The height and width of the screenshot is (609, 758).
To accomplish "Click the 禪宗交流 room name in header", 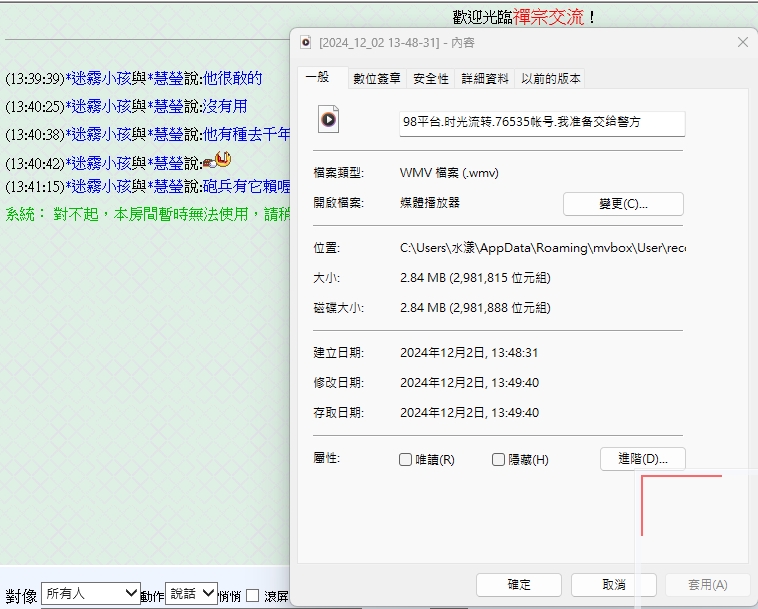I will pyautogui.click(x=548, y=17).
